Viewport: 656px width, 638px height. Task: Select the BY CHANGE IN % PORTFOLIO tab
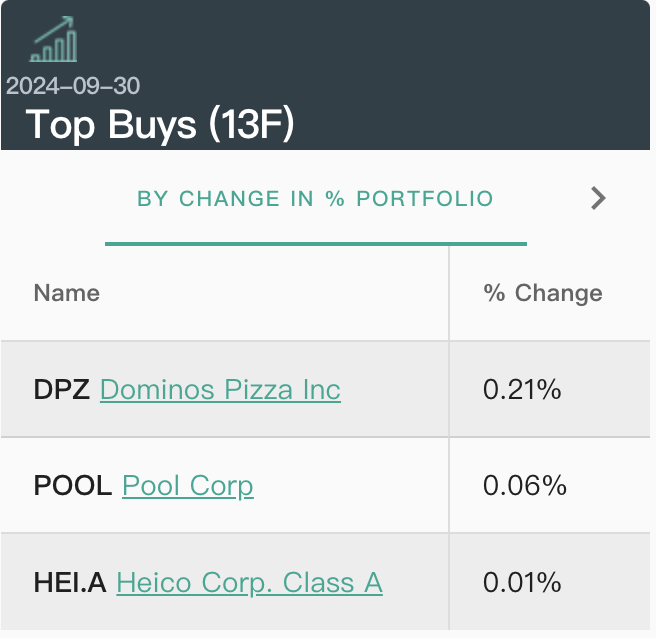315,198
